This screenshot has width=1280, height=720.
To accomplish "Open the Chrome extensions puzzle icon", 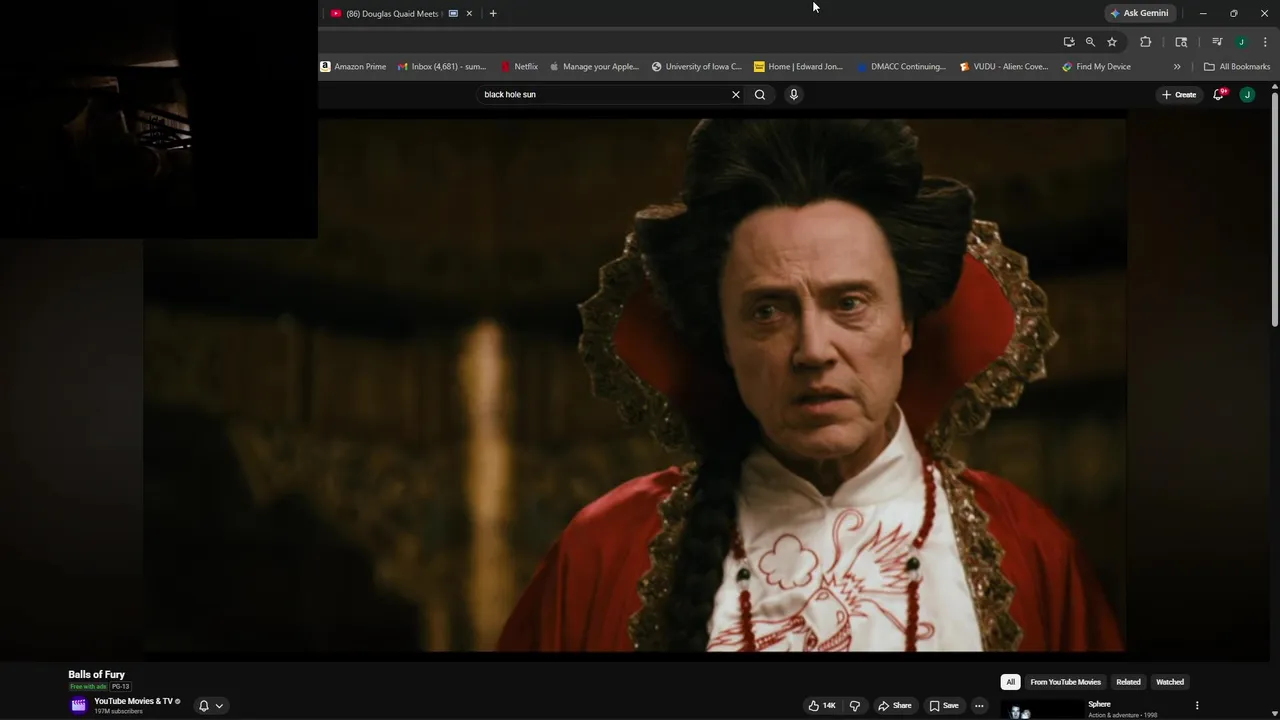I will 1146,42.
